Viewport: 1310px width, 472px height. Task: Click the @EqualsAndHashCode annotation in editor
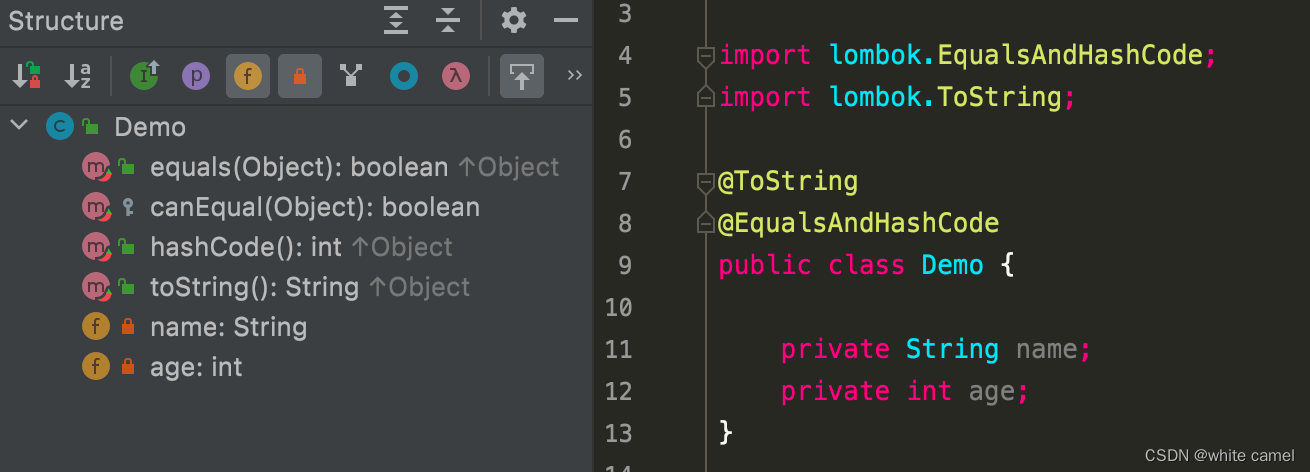tap(858, 223)
